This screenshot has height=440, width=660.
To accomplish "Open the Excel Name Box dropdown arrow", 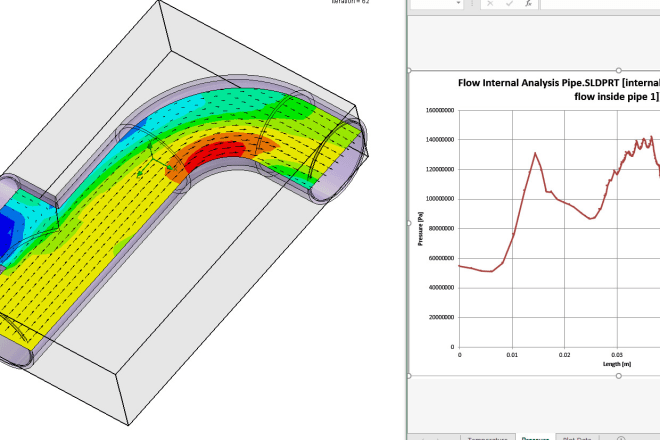I will 458,3.
